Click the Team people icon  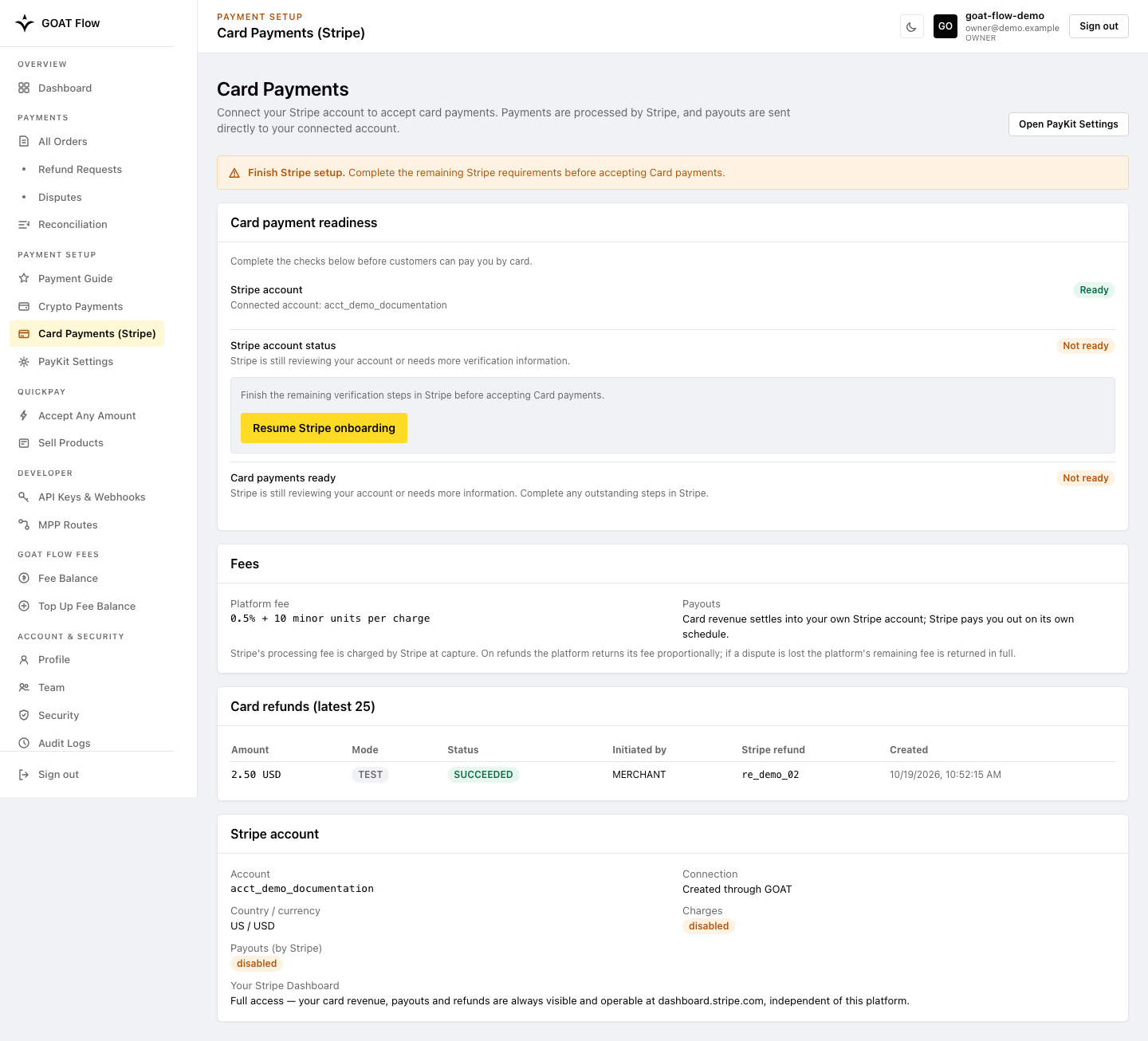[24, 687]
